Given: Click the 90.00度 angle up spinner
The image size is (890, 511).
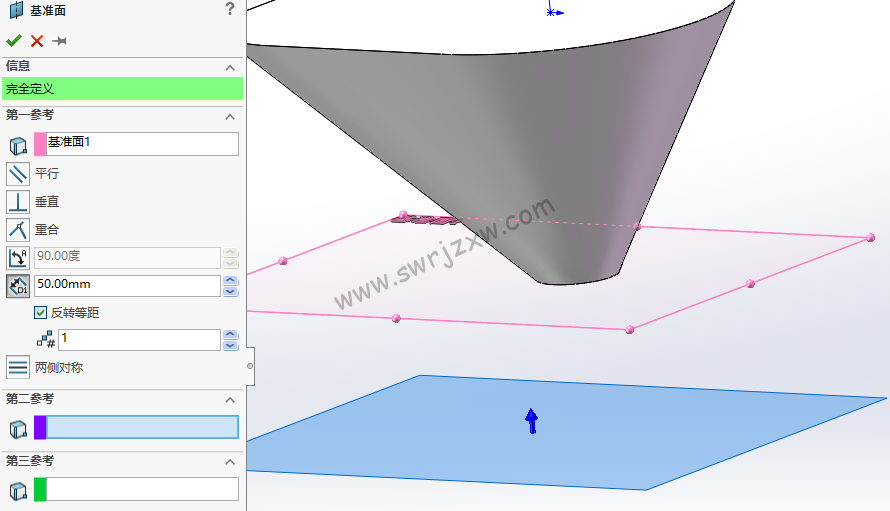Looking at the screenshot, I should (x=230, y=253).
